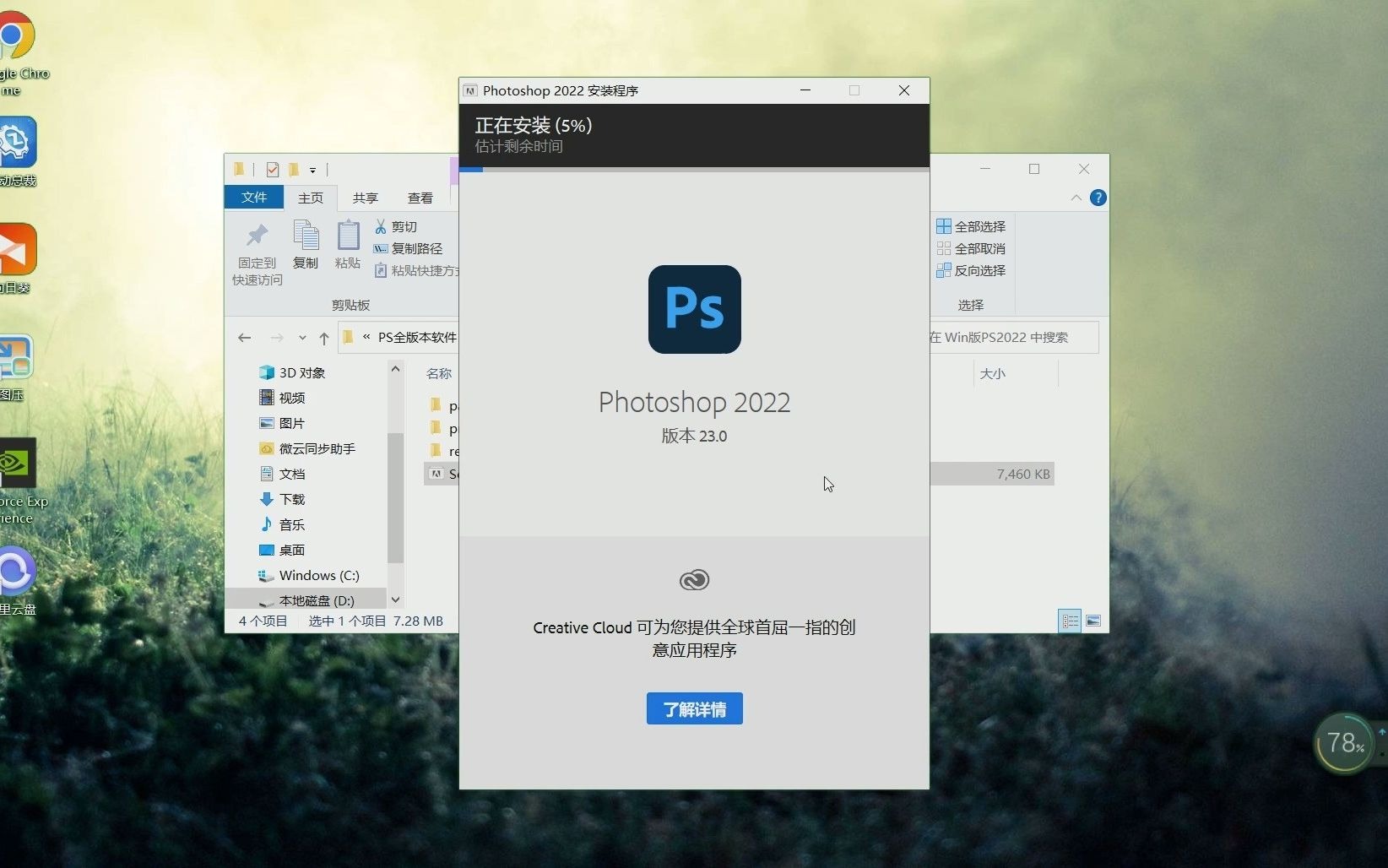Open the 文件 menu in File Explorer
1388x868 pixels.
point(254,197)
